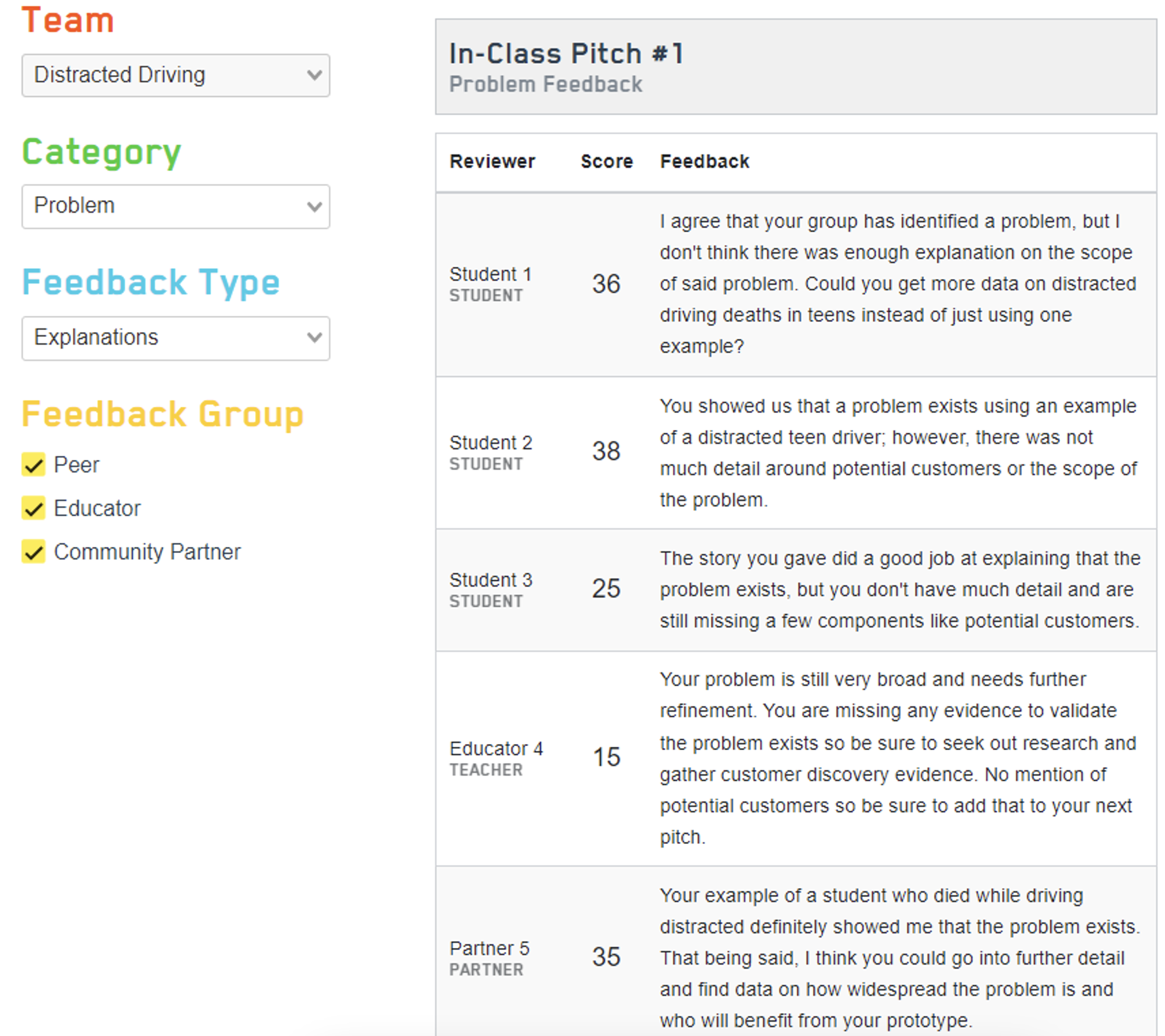Image resolution: width=1165 pixels, height=1036 pixels.
Task: Expand the Category dropdown set to Problem
Action: 176,206
